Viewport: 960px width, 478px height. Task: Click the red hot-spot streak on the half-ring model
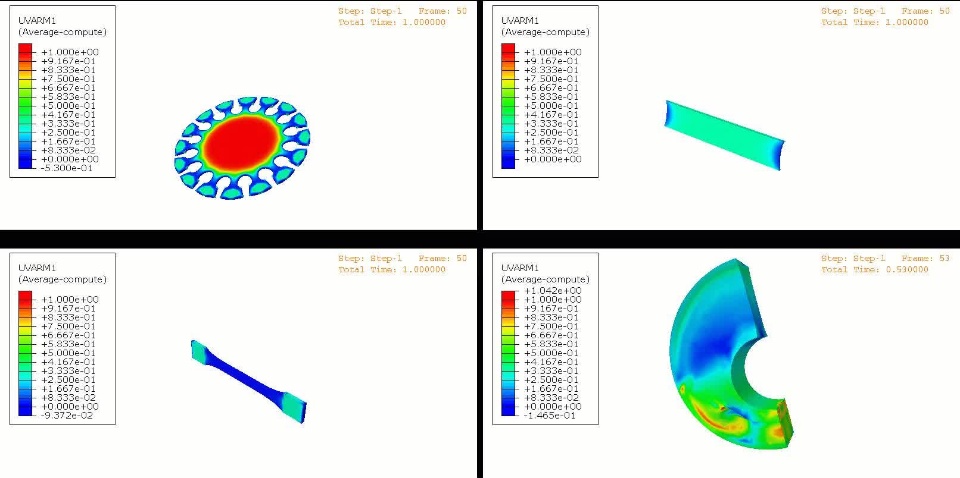coord(711,417)
